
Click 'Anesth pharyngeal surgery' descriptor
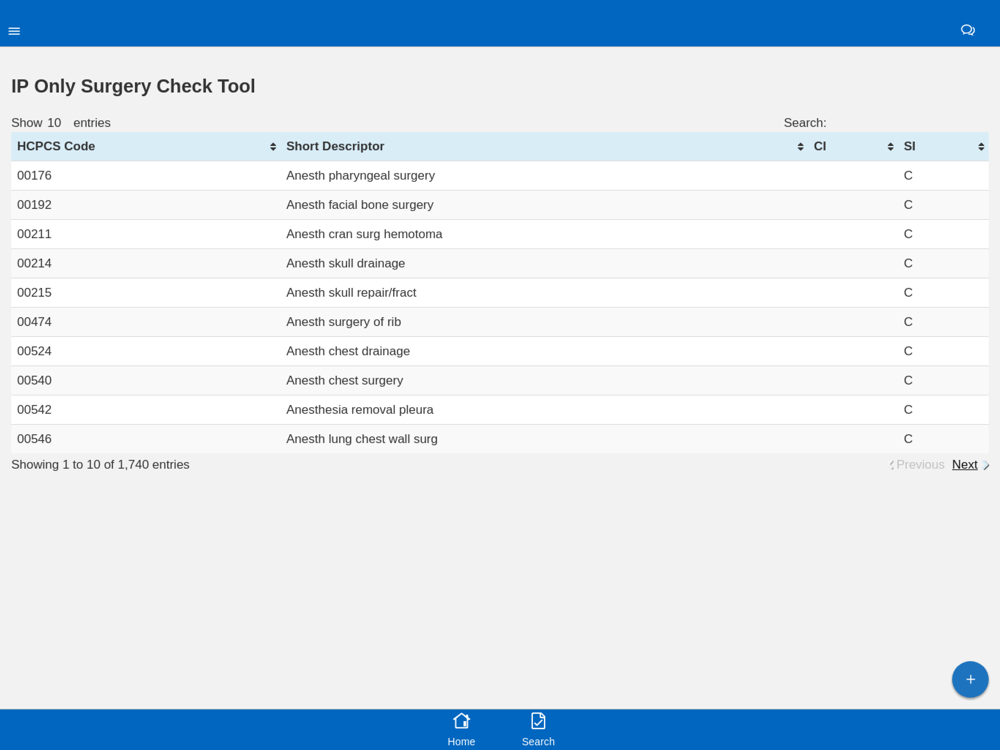(360, 175)
